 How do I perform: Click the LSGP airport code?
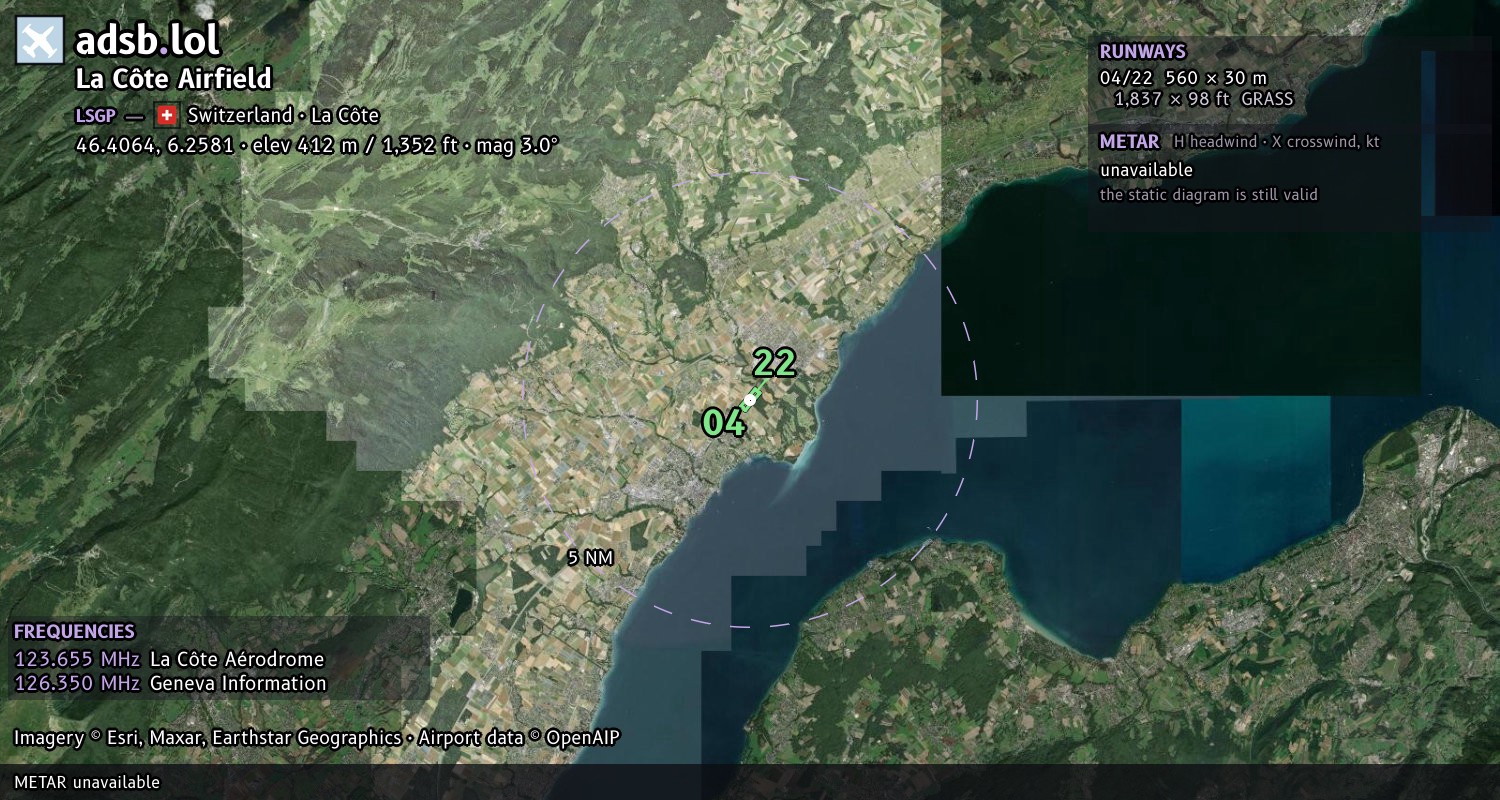pos(95,116)
